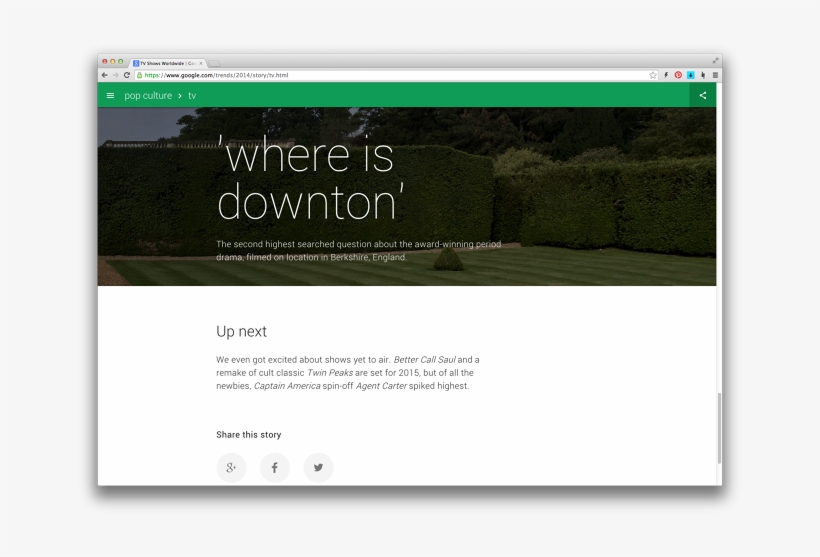Reload the page with the refresh icon
The width and height of the screenshot is (820, 557).
click(x=127, y=75)
